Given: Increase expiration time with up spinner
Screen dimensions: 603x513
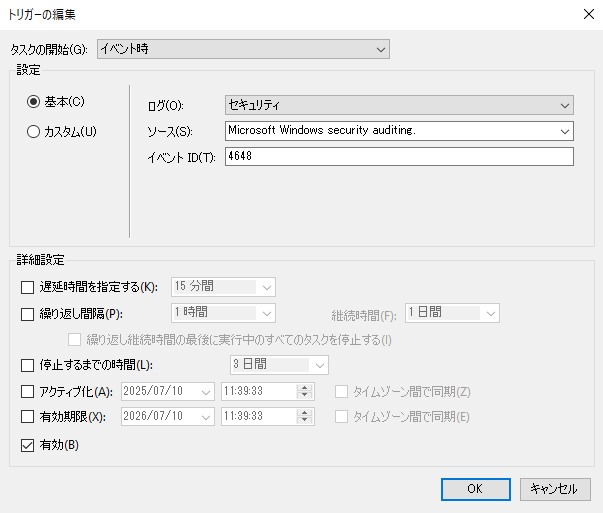Looking at the screenshot, I should [305, 412].
